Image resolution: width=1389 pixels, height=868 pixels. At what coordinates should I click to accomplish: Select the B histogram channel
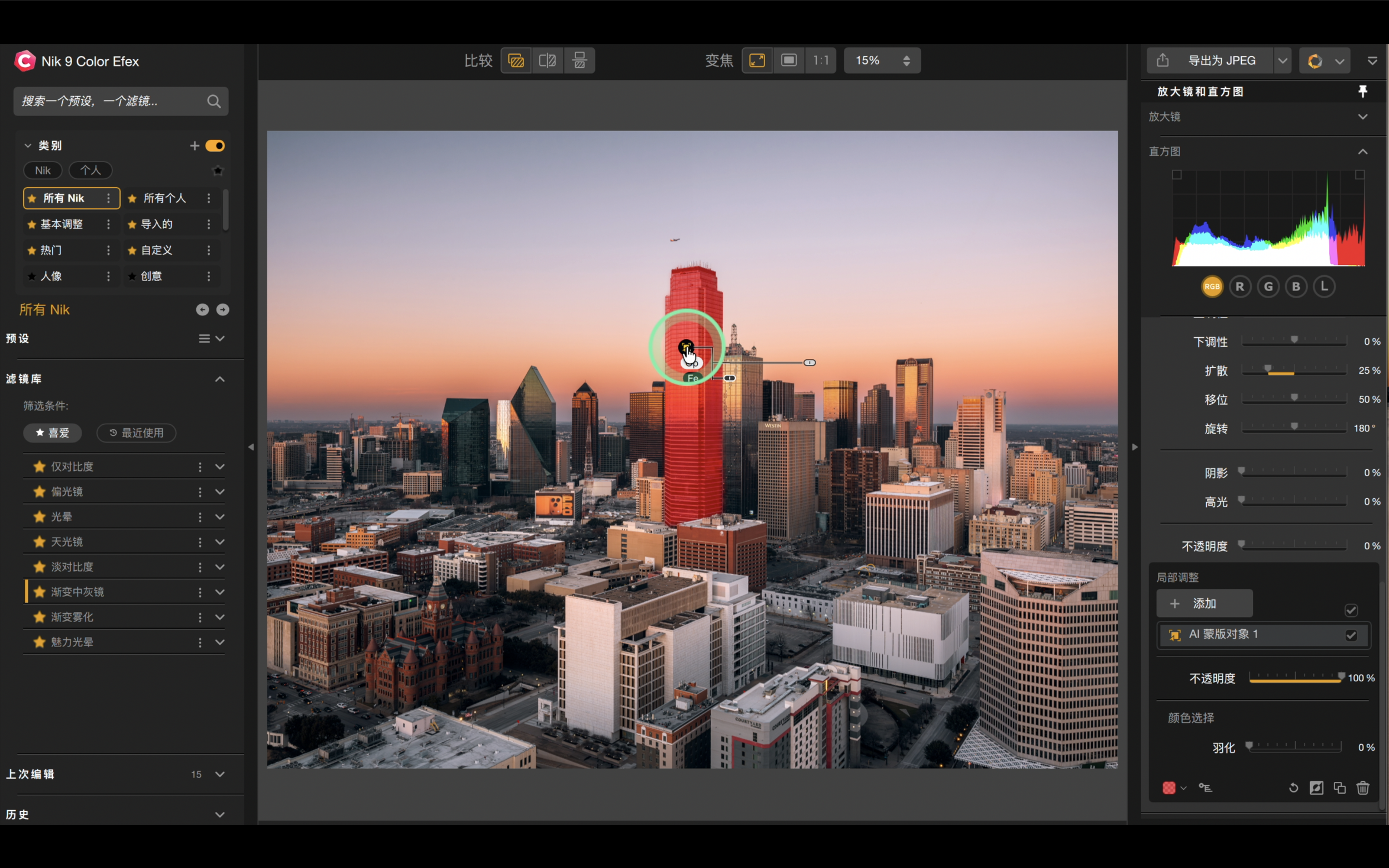click(1296, 287)
